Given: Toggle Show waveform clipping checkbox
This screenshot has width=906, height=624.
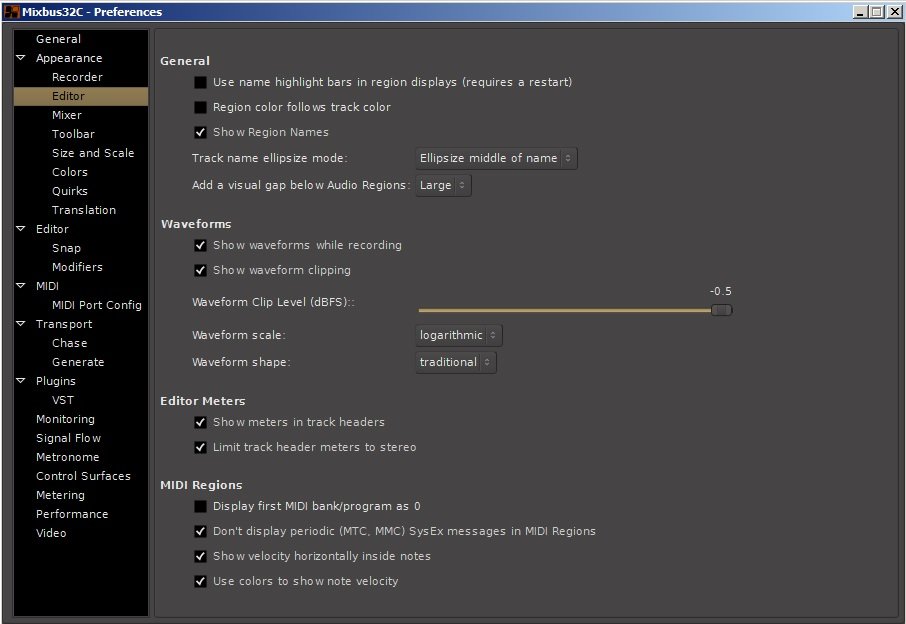Looking at the screenshot, I should 200,270.
